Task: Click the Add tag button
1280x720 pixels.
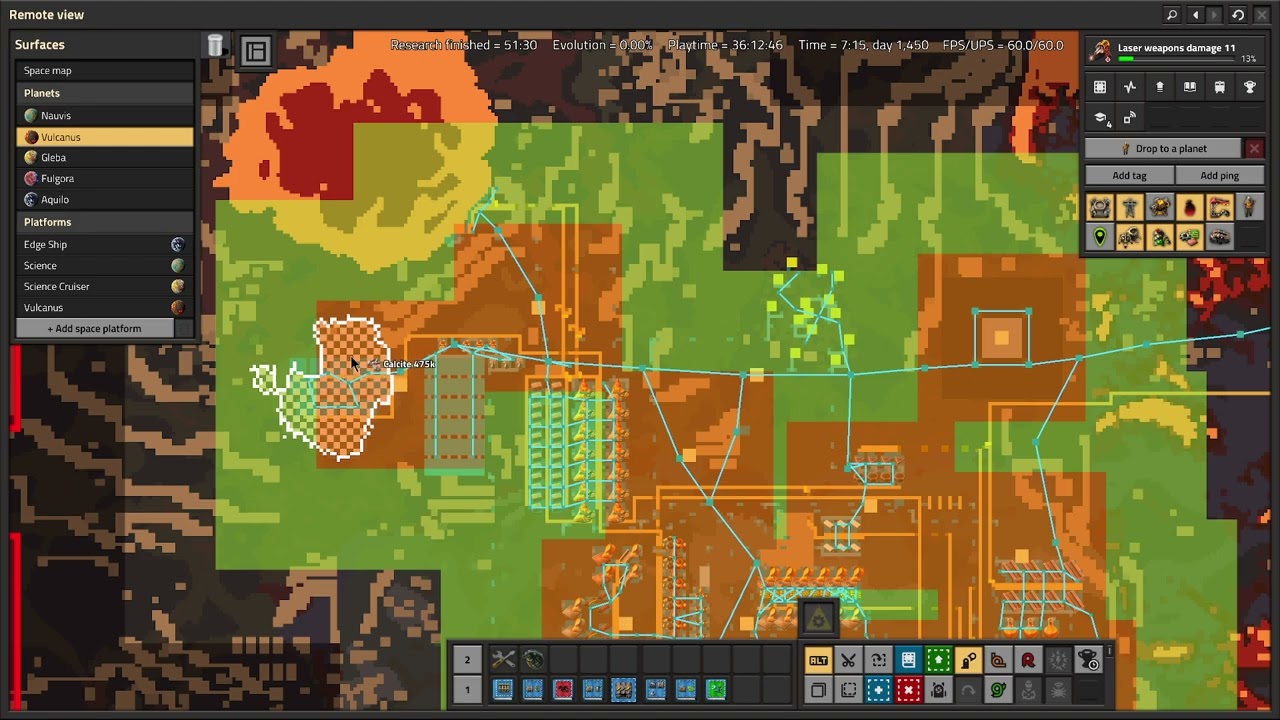Action: tap(1129, 176)
